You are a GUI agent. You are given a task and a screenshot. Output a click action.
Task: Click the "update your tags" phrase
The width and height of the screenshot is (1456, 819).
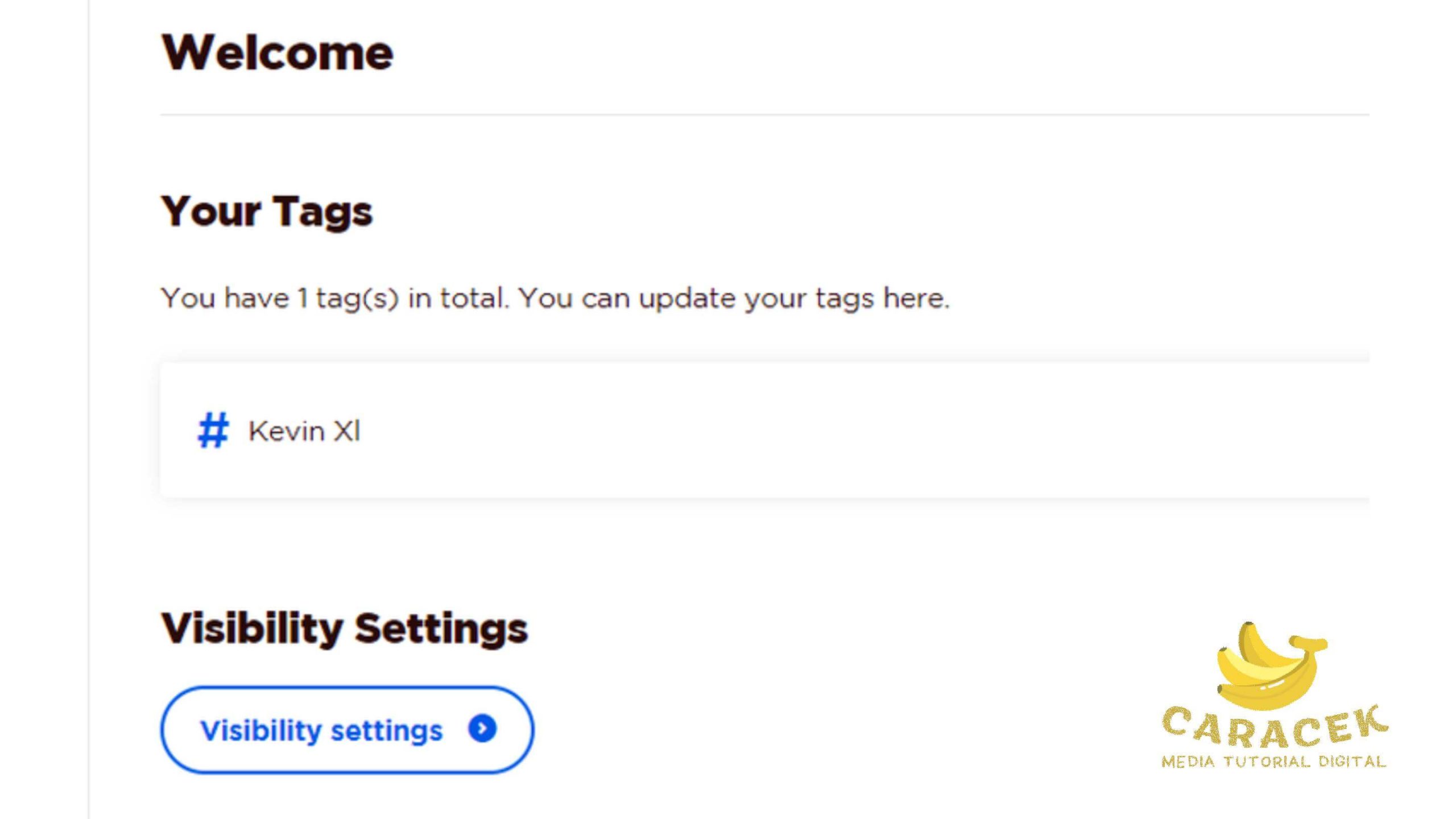point(756,298)
